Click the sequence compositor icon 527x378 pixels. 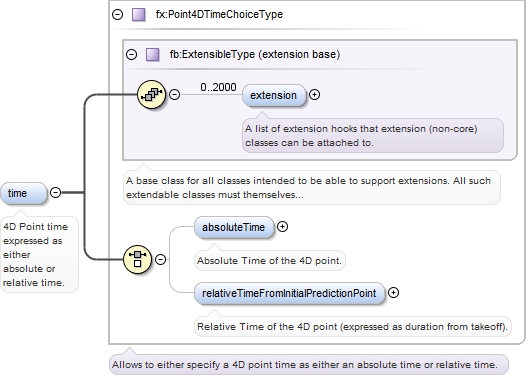tap(151, 94)
